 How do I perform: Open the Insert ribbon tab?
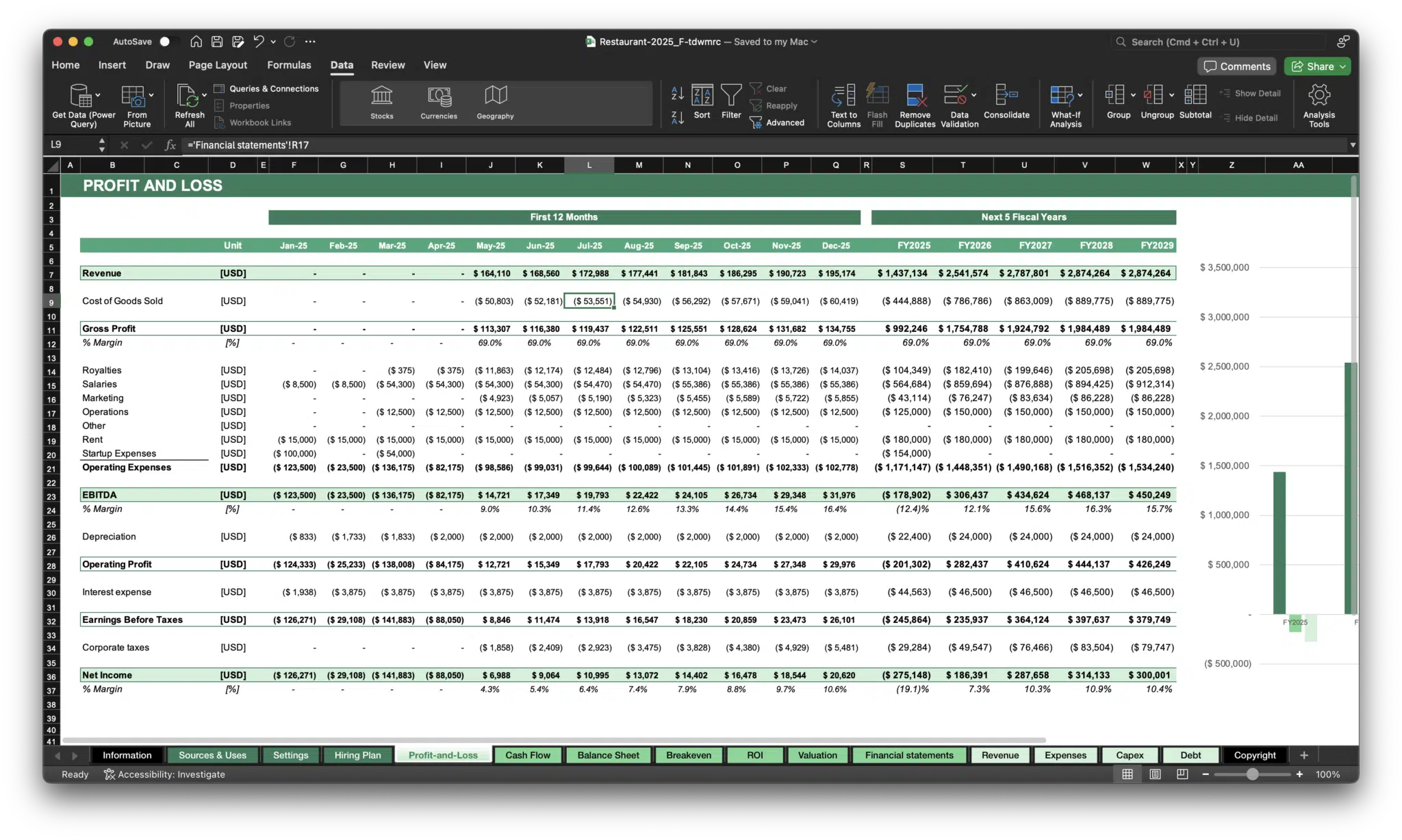point(112,65)
